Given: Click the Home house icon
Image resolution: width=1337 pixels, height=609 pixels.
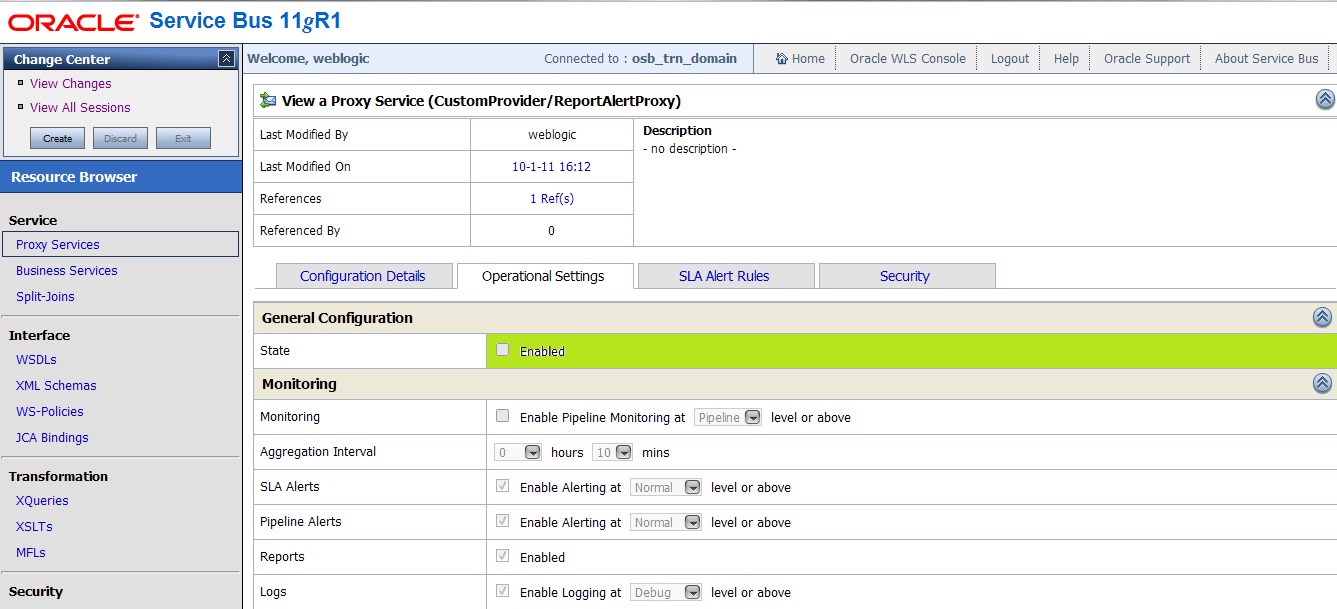Looking at the screenshot, I should coord(782,59).
